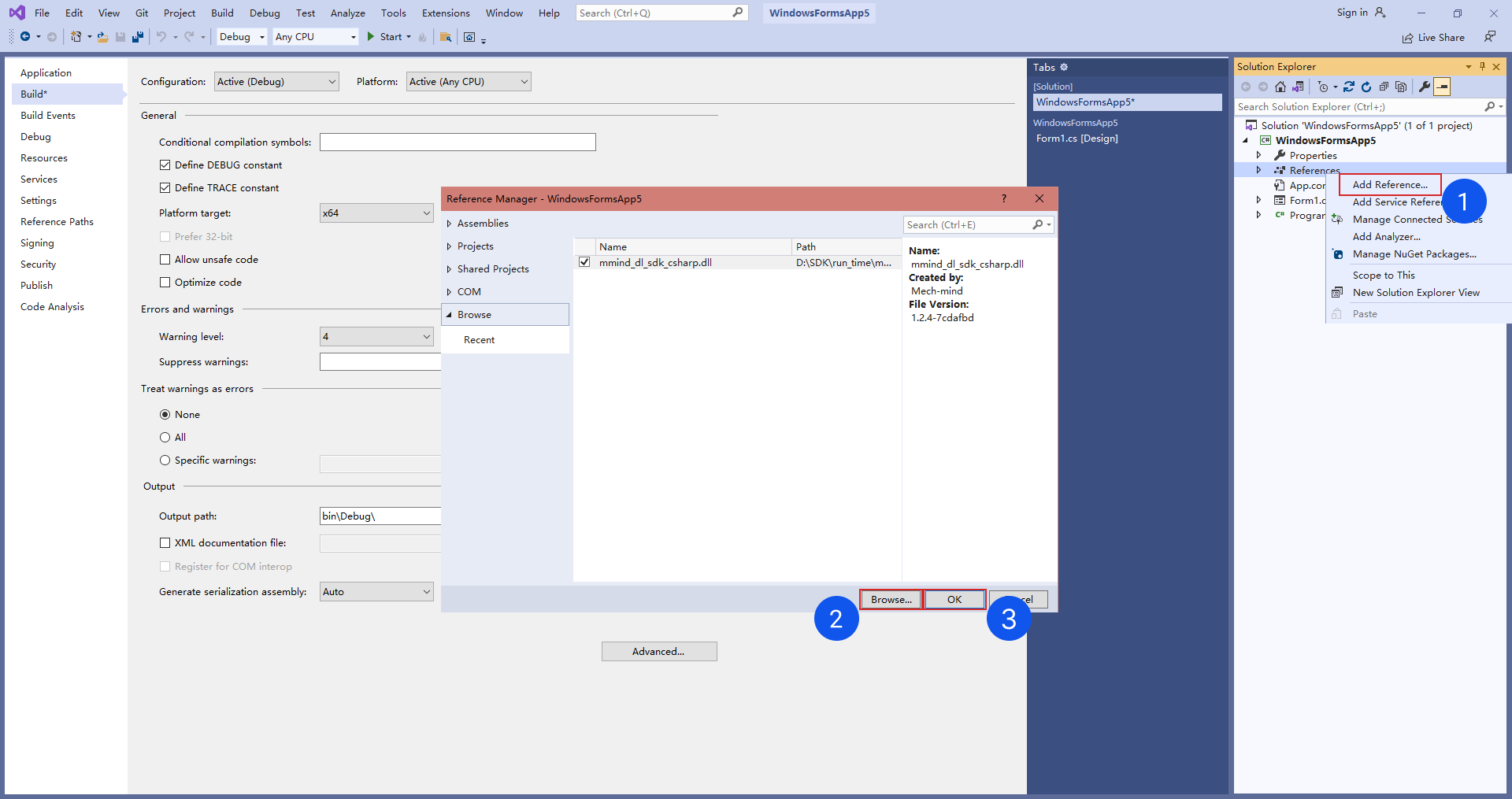Expand the Properties node arrow in Solution Explorer

[x=1259, y=156]
